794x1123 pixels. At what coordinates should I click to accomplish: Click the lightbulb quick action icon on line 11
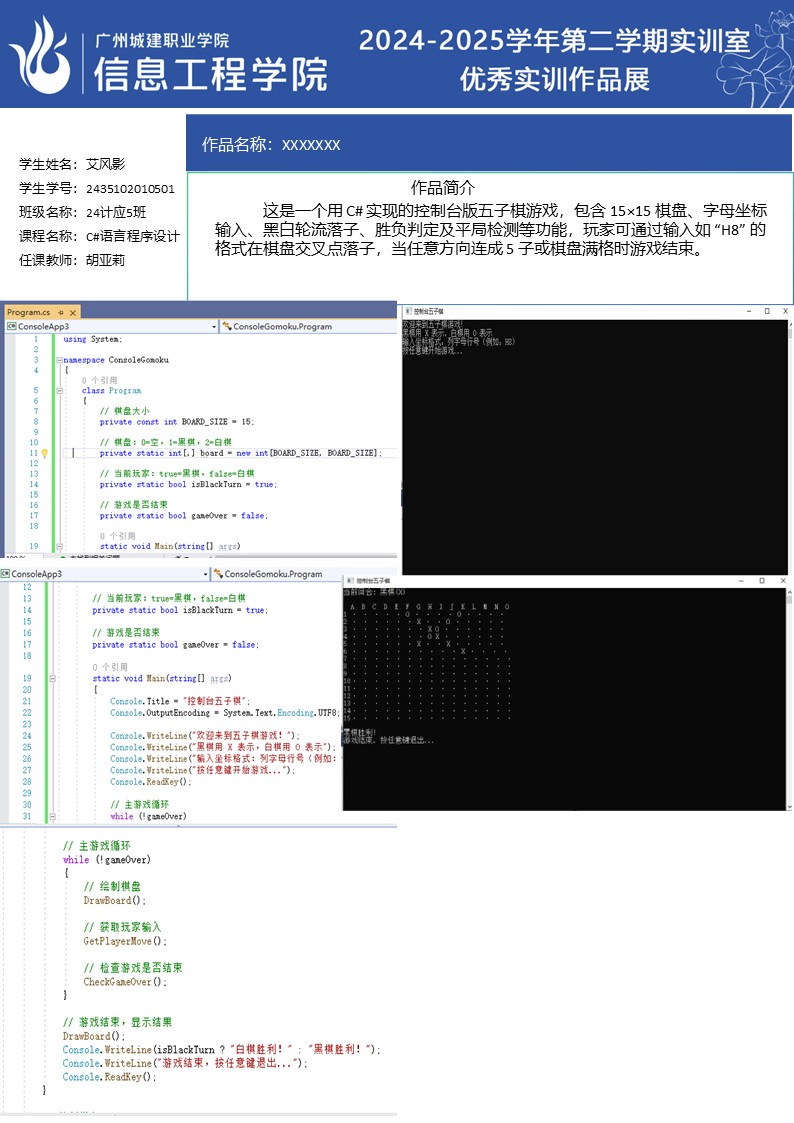pos(44,453)
